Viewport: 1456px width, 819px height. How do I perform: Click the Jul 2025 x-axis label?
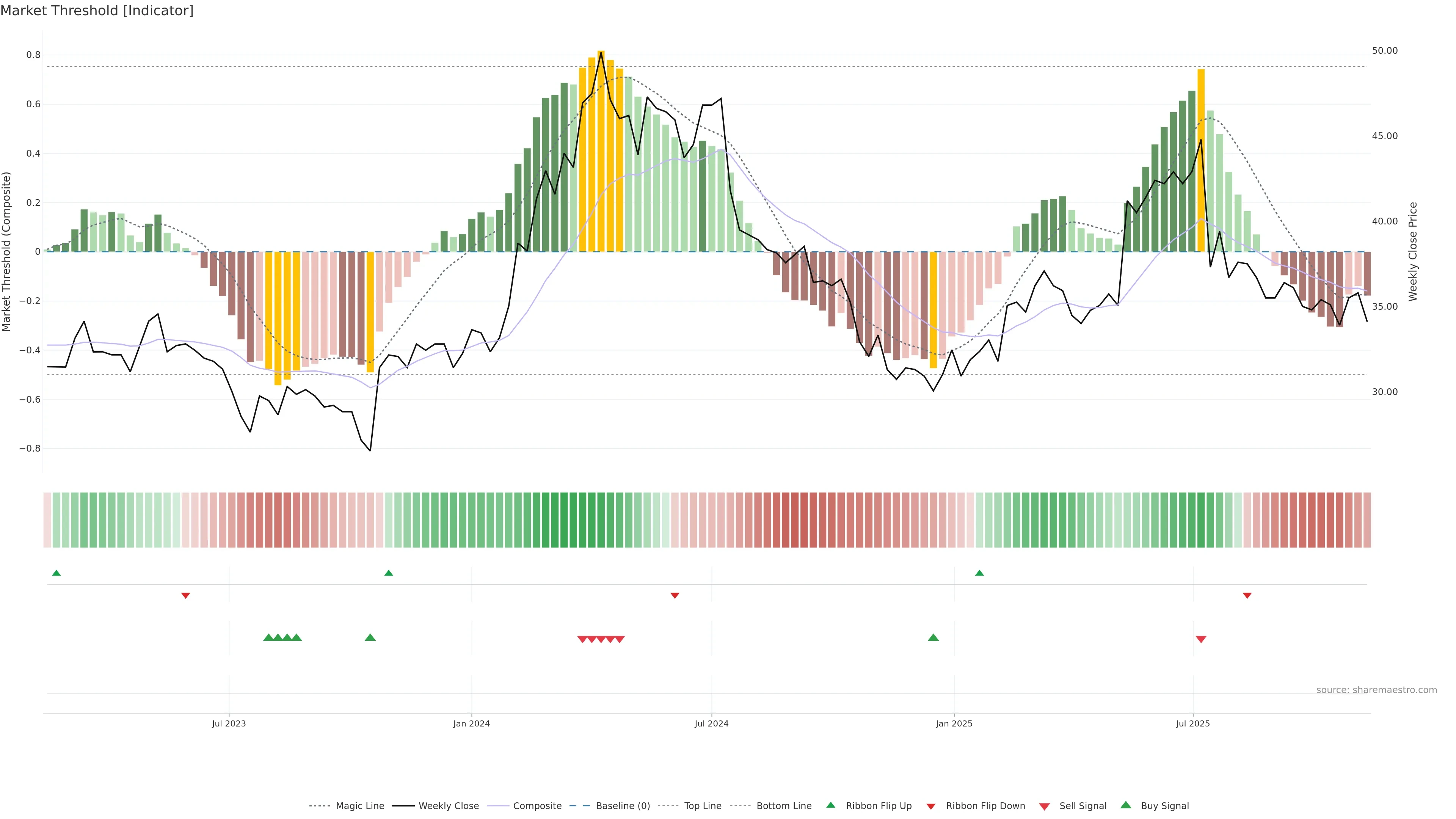point(1192,723)
